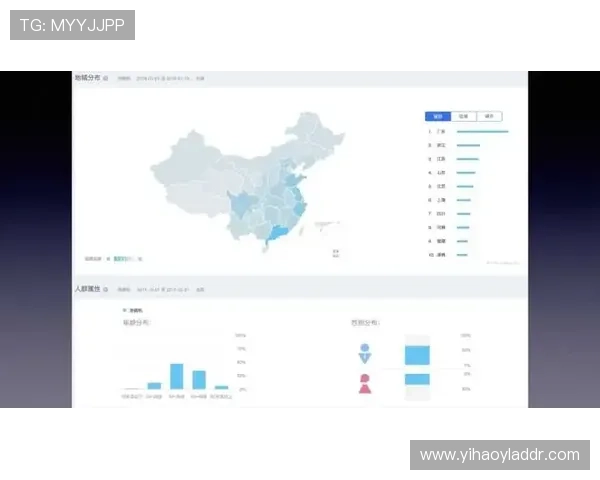The height and width of the screenshot is (480, 600).
Task: Click the Zhejiang province on the map
Action: coord(300,209)
